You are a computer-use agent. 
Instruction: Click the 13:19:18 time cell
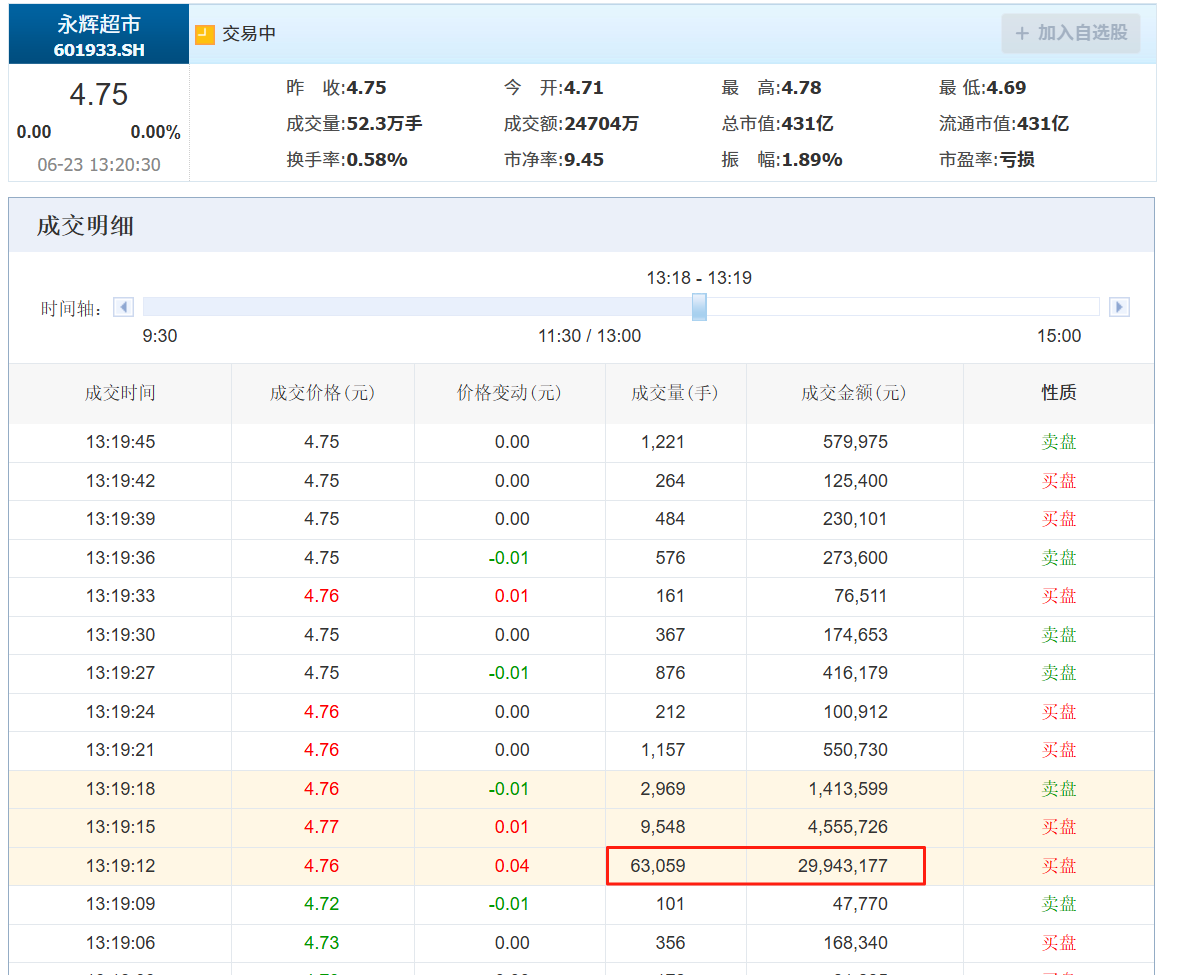(120, 789)
